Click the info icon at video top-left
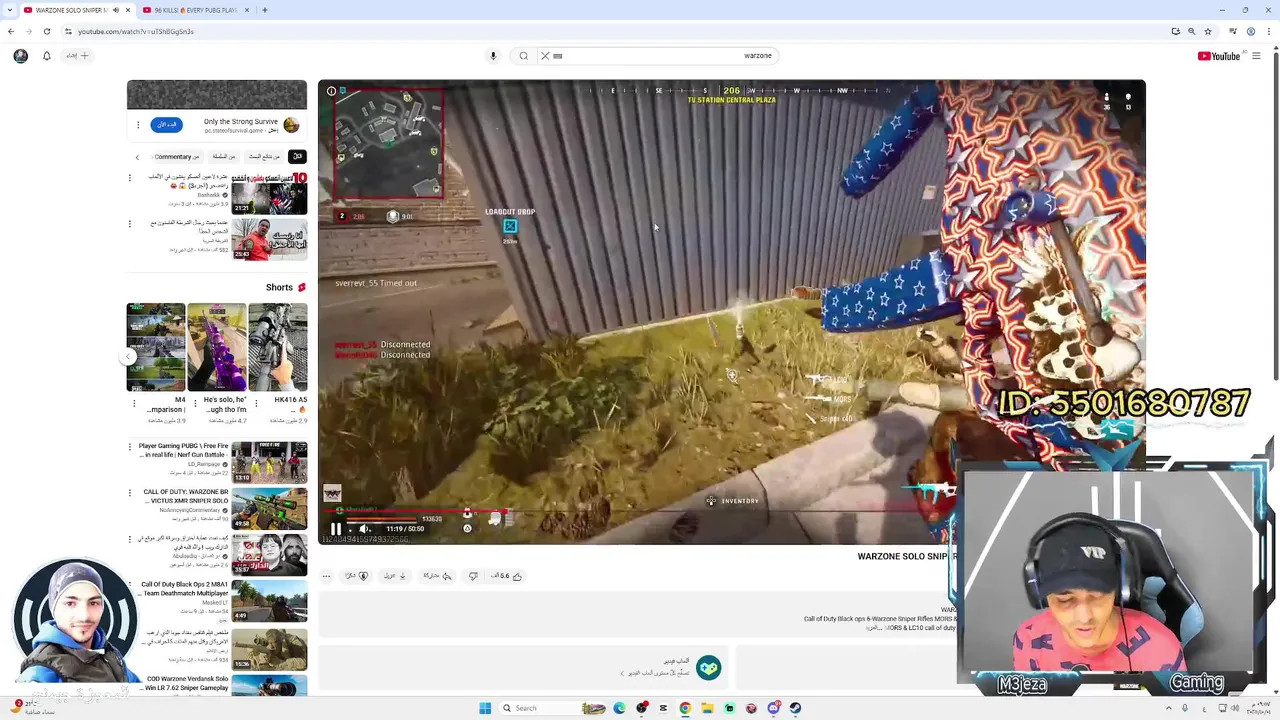 point(331,91)
